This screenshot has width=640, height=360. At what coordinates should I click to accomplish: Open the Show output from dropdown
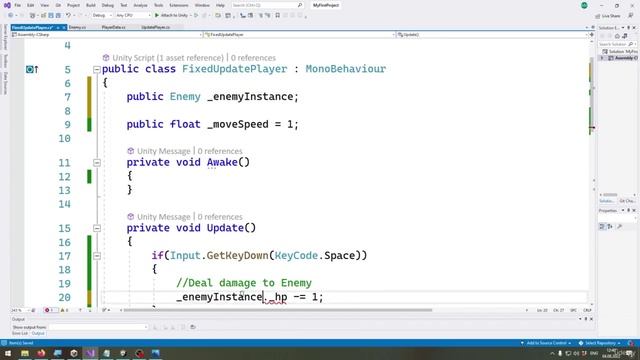click(98, 327)
